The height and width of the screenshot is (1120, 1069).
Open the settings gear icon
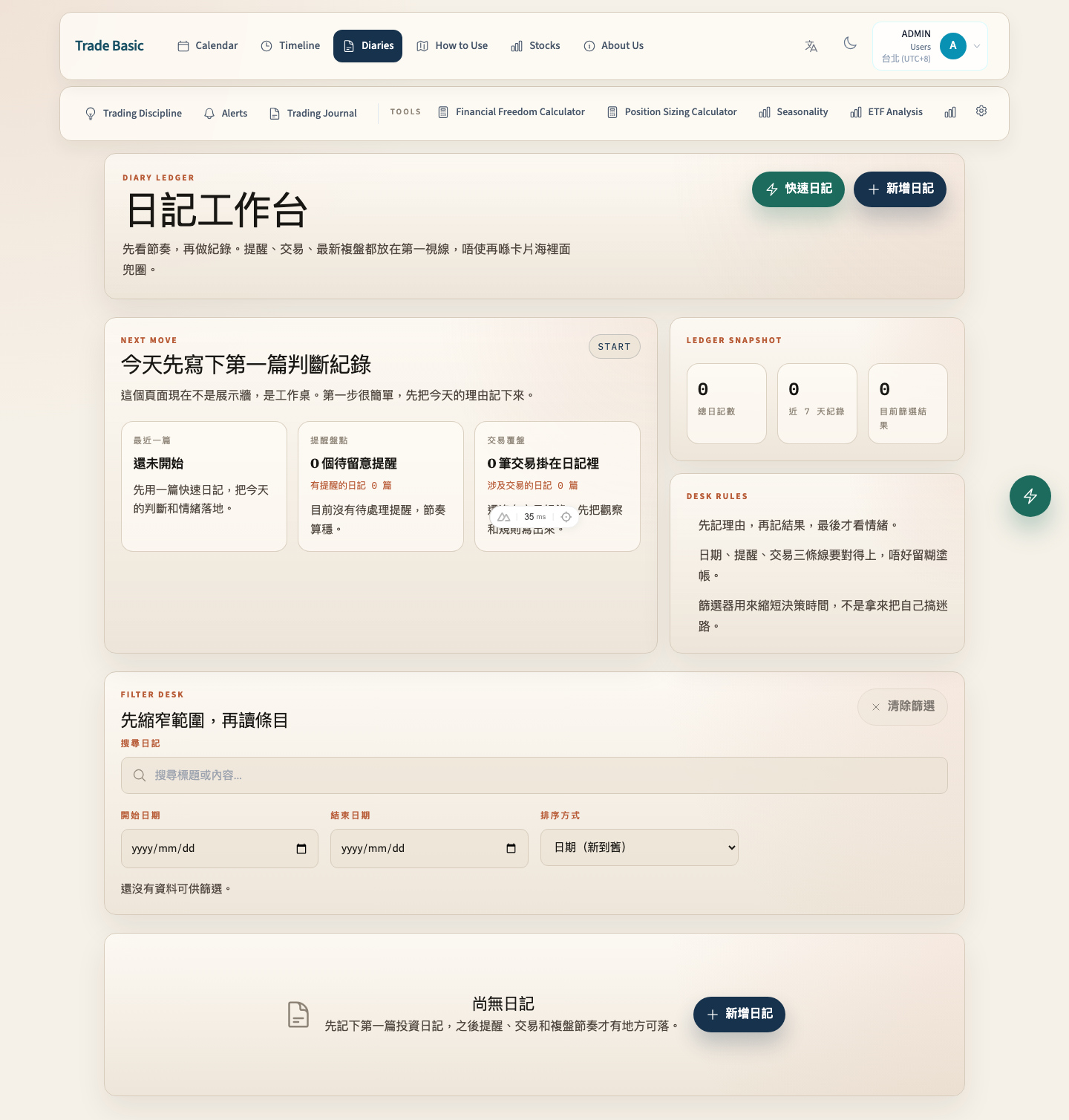click(981, 111)
